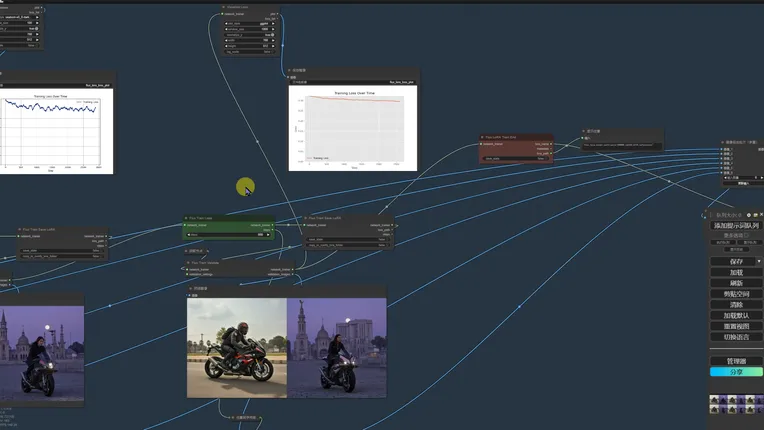Collapse the red Flux LoRA Train End node
The height and width of the screenshot is (430, 764).
484,137
